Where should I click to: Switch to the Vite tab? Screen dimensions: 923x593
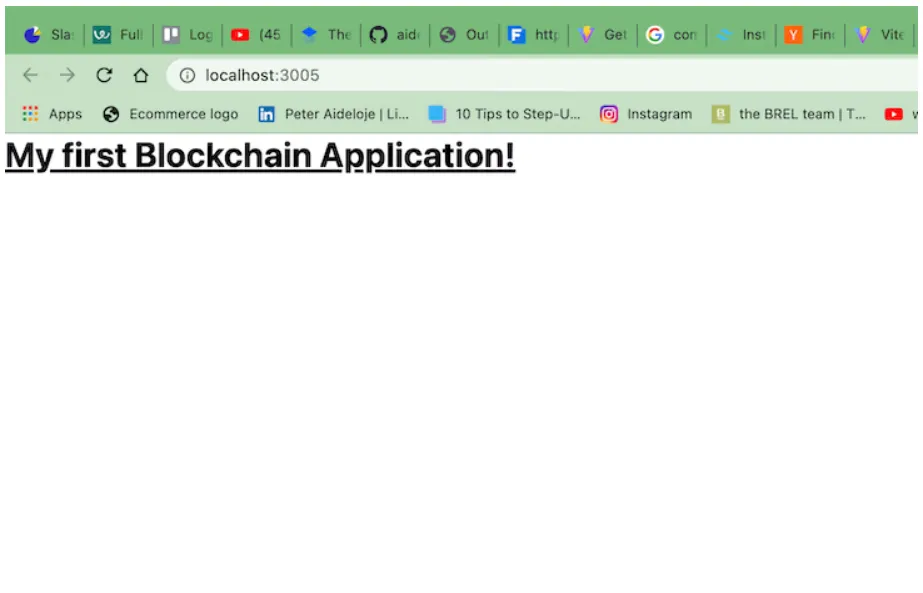tap(879, 35)
